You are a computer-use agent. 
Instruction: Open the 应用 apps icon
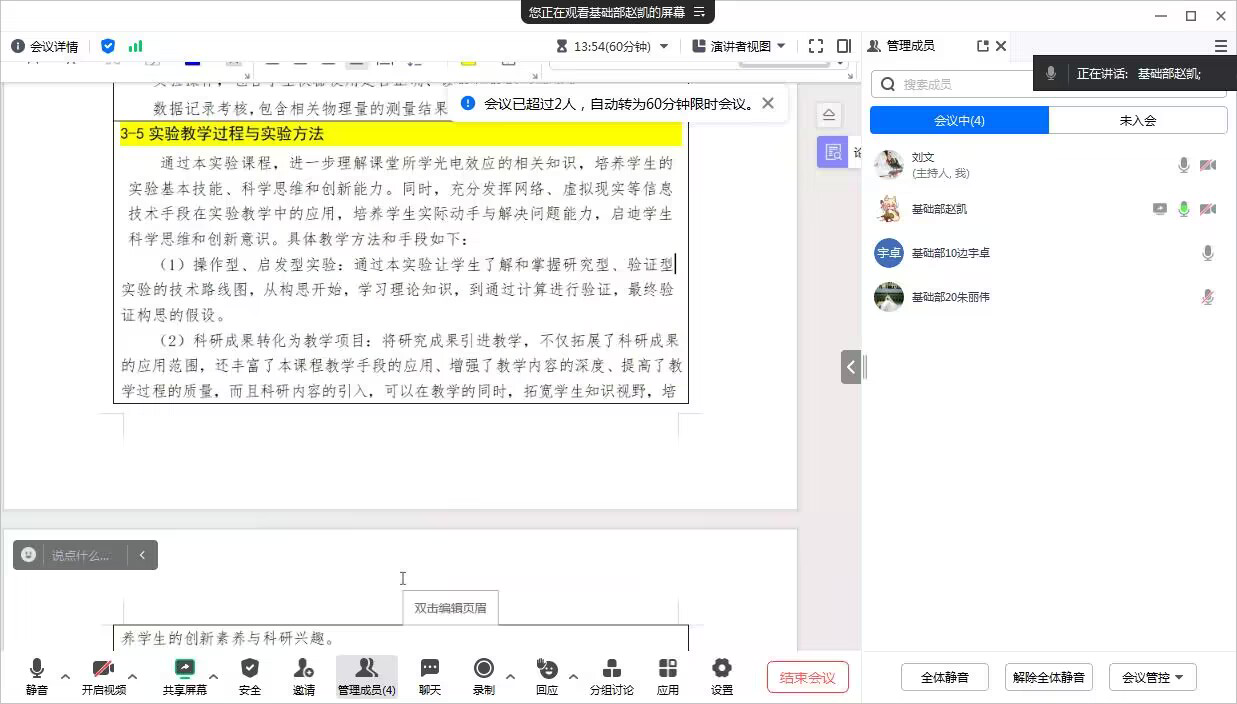(668, 669)
